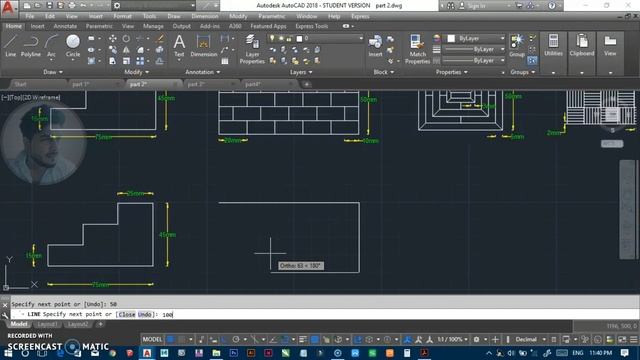Expand the Draw panel
Image resolution: width=640 pixels, height=360 pixels.
(x=53, y=72)
